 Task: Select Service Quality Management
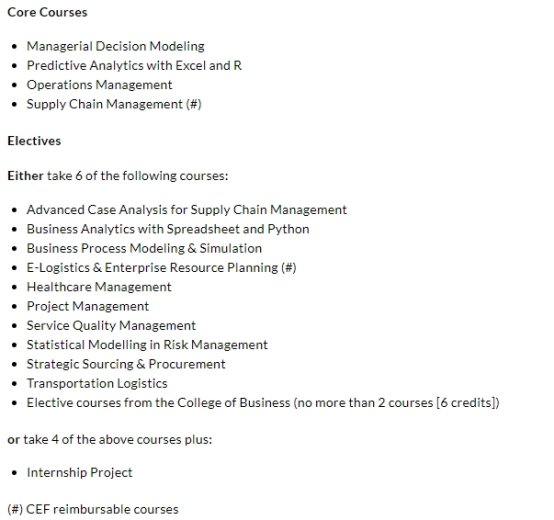[x=111, y=325]
